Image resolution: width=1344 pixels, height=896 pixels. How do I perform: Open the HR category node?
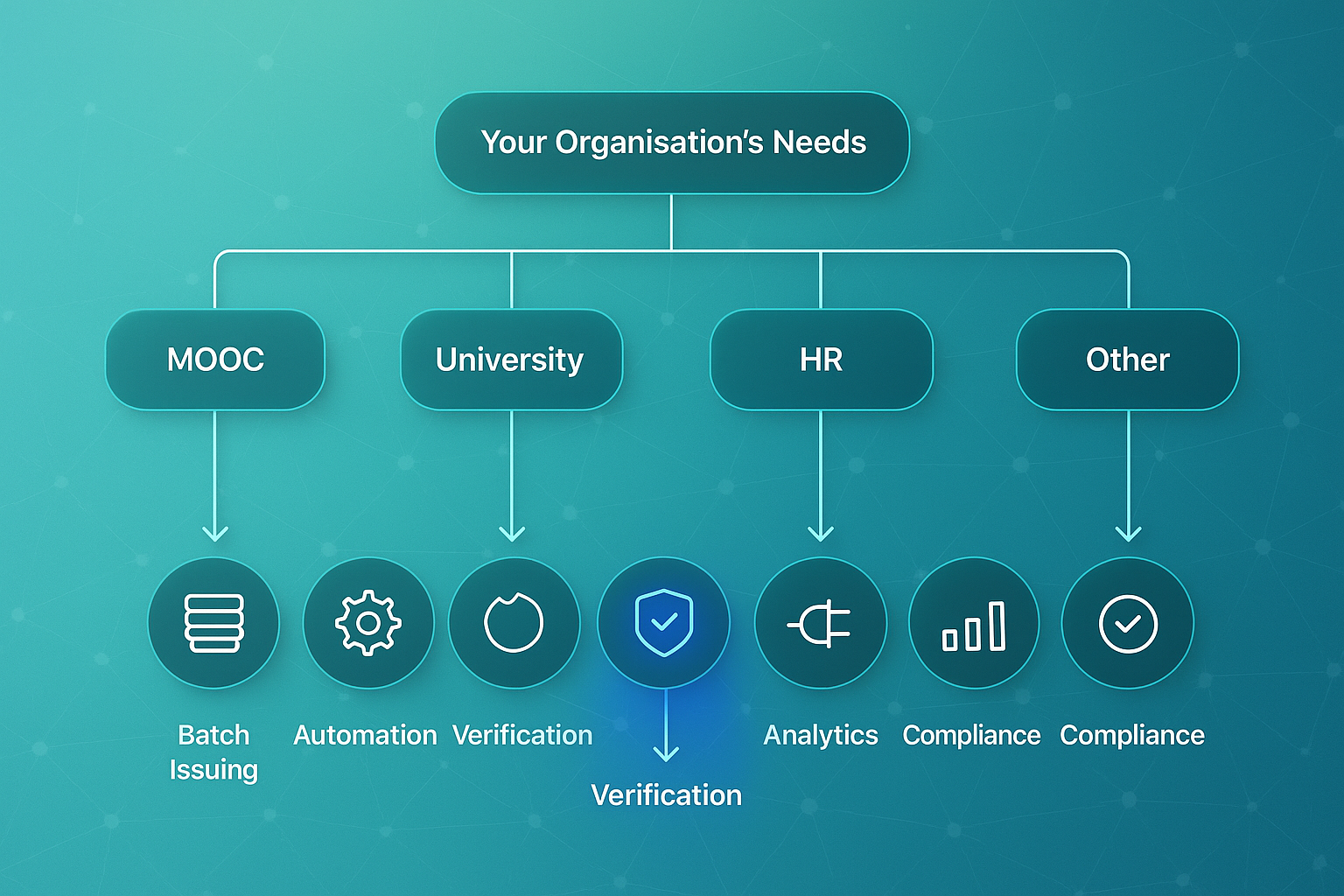(821, 359)
